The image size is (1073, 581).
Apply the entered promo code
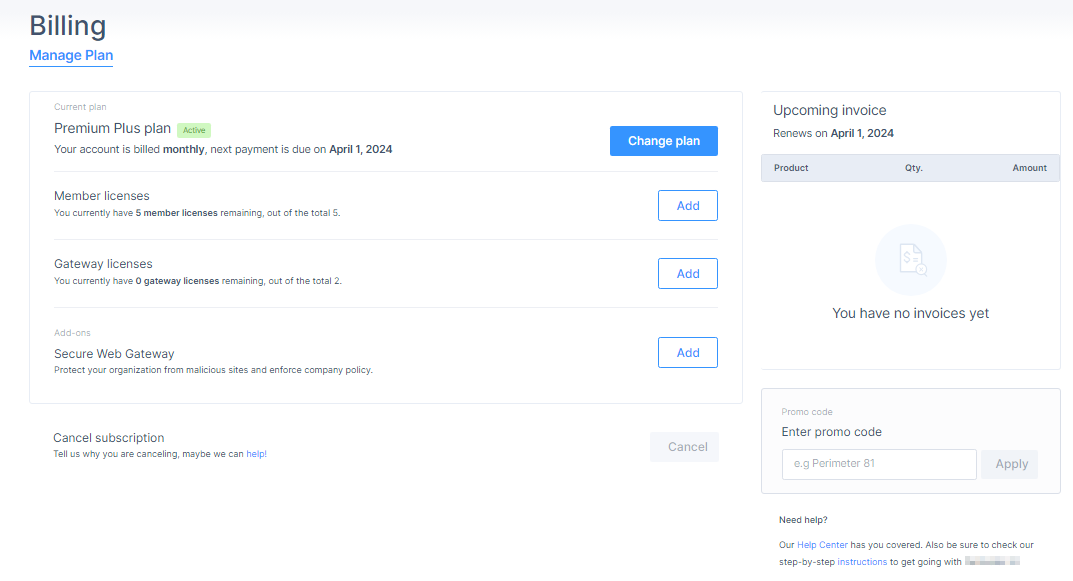(x=1011, y=464)
